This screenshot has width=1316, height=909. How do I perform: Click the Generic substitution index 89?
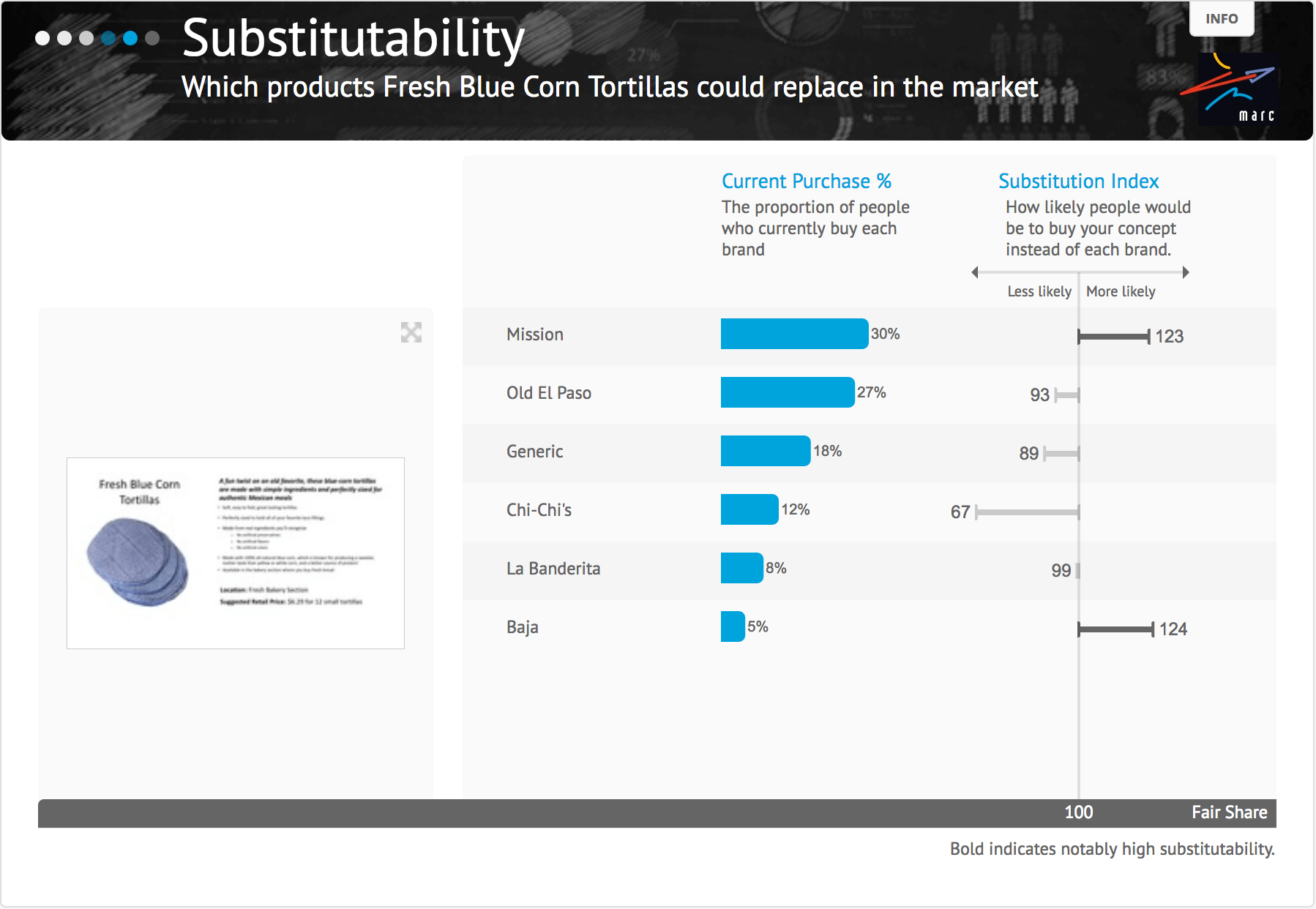coord(1029,454)
